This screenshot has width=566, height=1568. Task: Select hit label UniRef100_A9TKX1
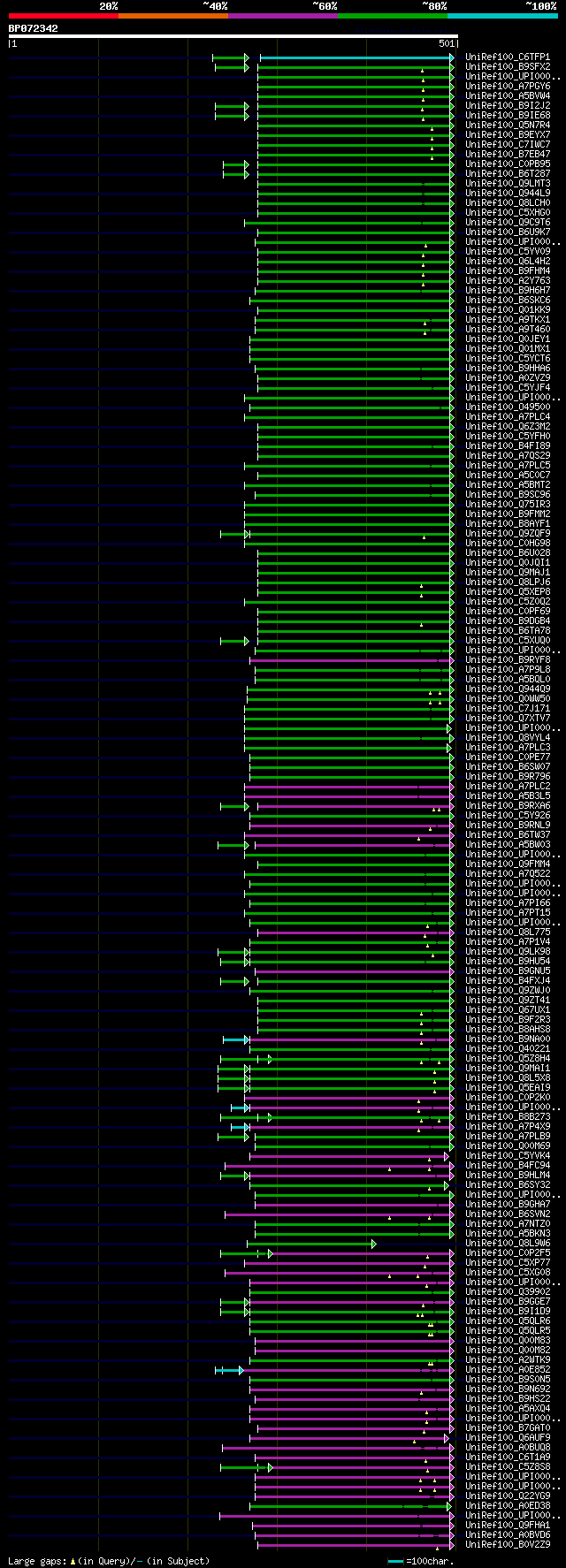tap(508, 319)
